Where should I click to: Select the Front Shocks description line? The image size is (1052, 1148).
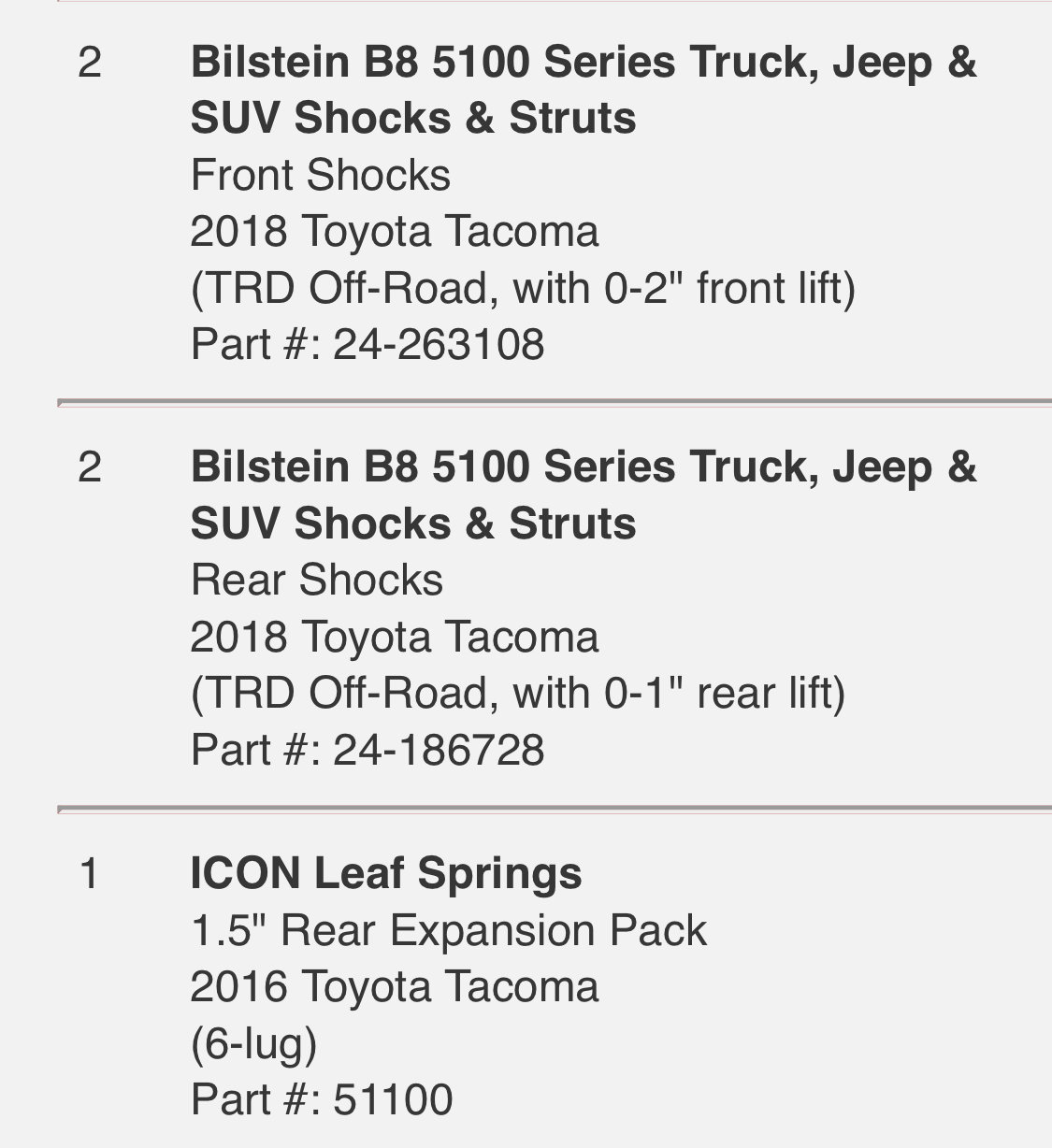pyautogui.click(x=321, y=175)
